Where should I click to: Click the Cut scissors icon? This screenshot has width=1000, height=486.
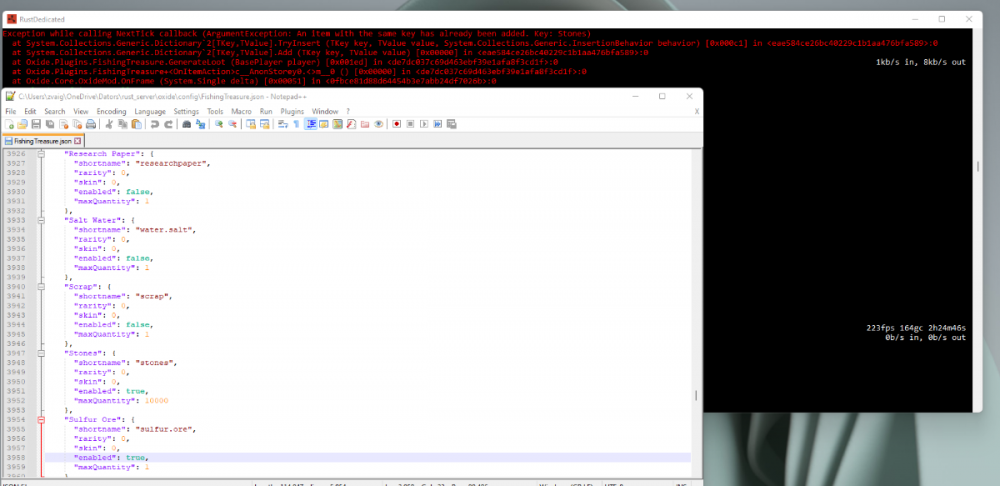click(x=109, y=124)
